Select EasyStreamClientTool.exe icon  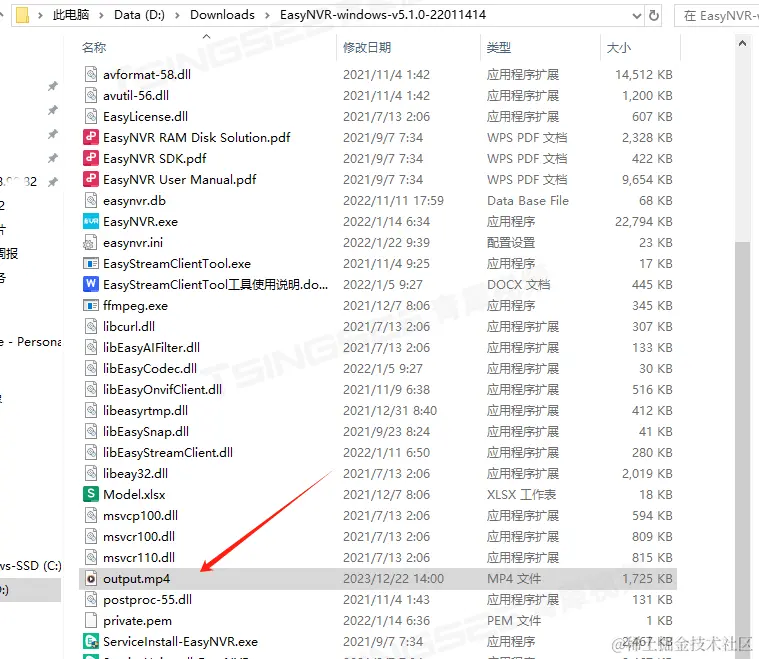pos(91,264)
